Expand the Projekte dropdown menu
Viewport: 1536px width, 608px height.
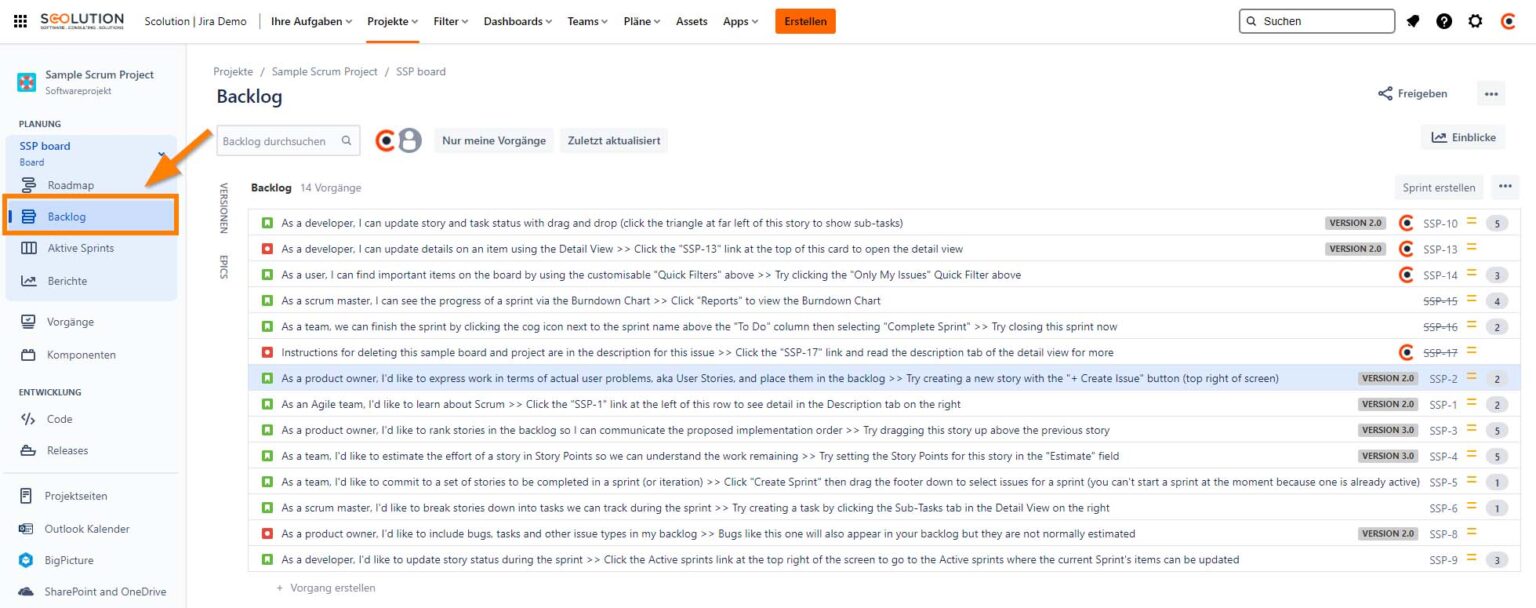(x=392, y=21)
